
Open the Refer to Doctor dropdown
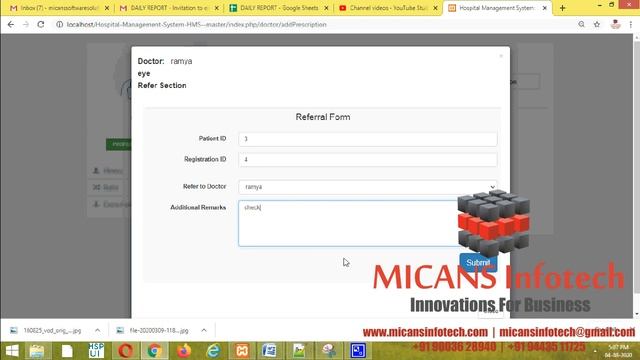click(x=368, y=187)
